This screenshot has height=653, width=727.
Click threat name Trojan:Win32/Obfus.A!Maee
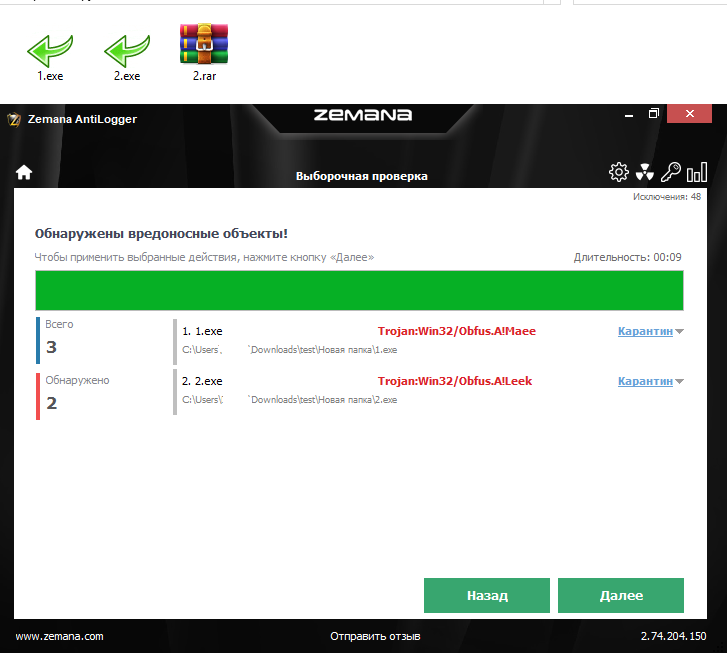[x=457, y=331]
